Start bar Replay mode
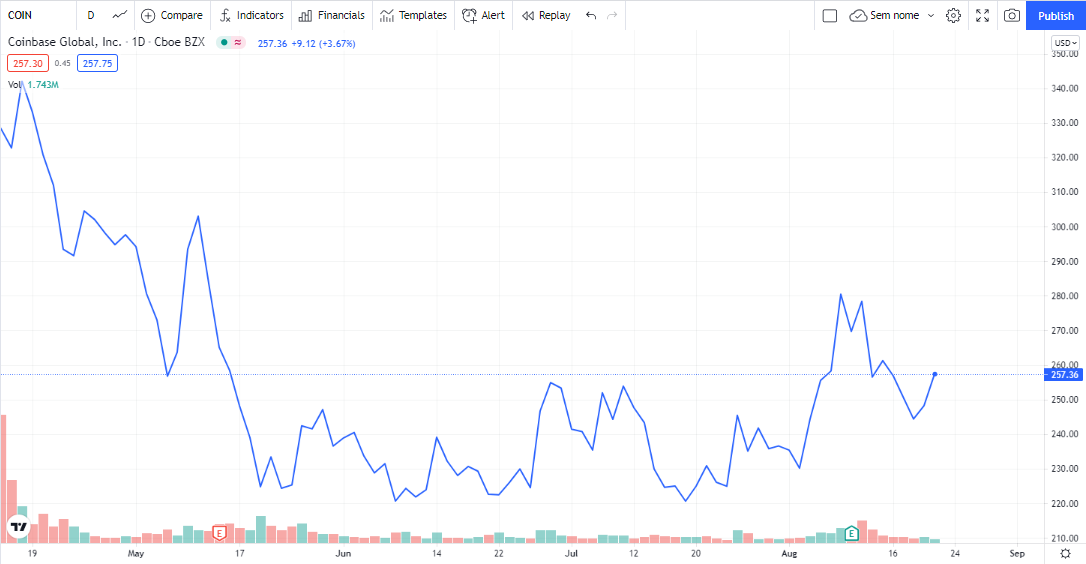The width and height of the screenshot is (1086, 564). pos(546,15)
